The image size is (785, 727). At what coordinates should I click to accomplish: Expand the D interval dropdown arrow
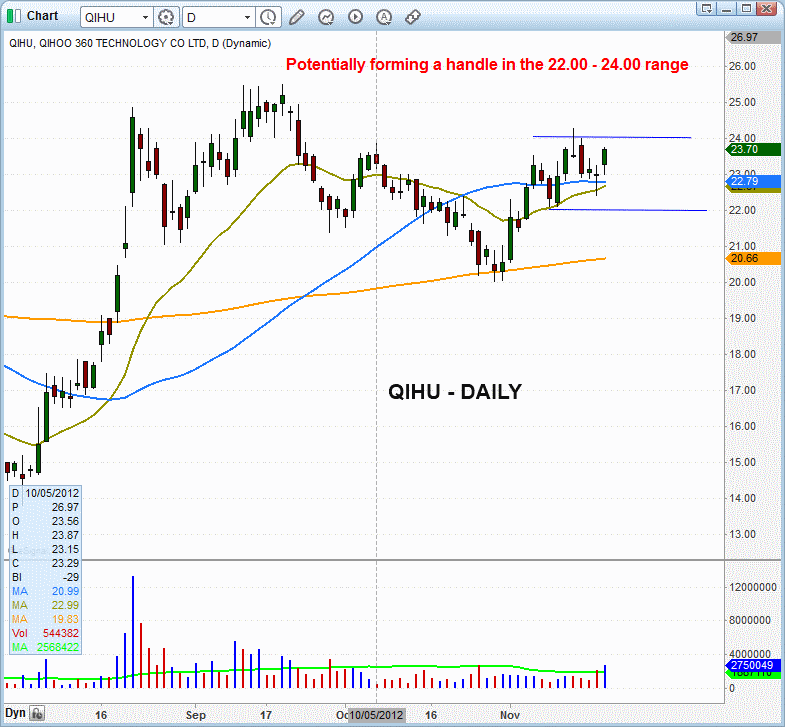247,18
